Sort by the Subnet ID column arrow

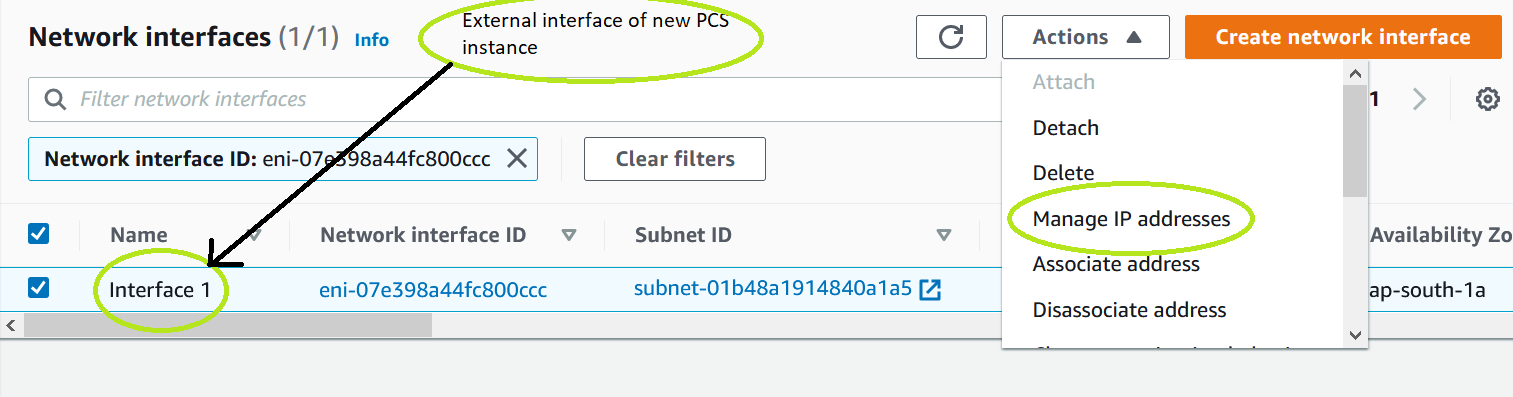[x=943, y=236]
